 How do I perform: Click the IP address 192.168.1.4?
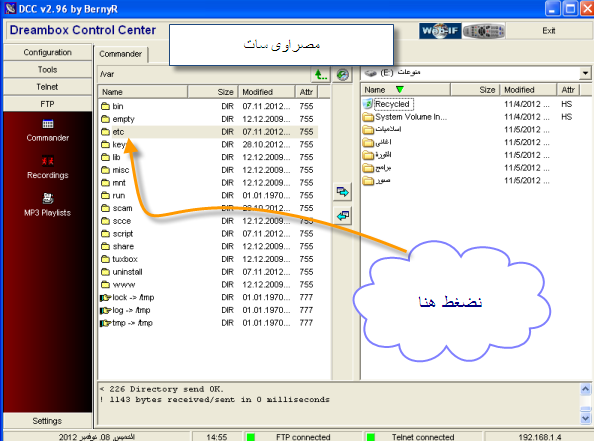[539, 437]
